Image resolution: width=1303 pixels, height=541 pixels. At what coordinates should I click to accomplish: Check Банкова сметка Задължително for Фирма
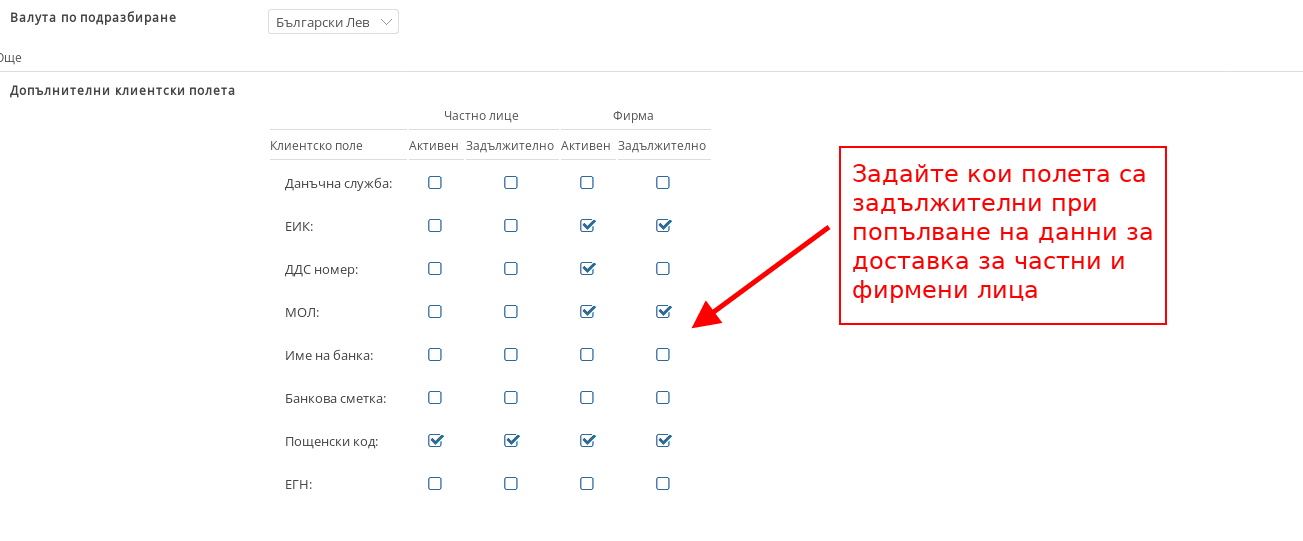663,398
